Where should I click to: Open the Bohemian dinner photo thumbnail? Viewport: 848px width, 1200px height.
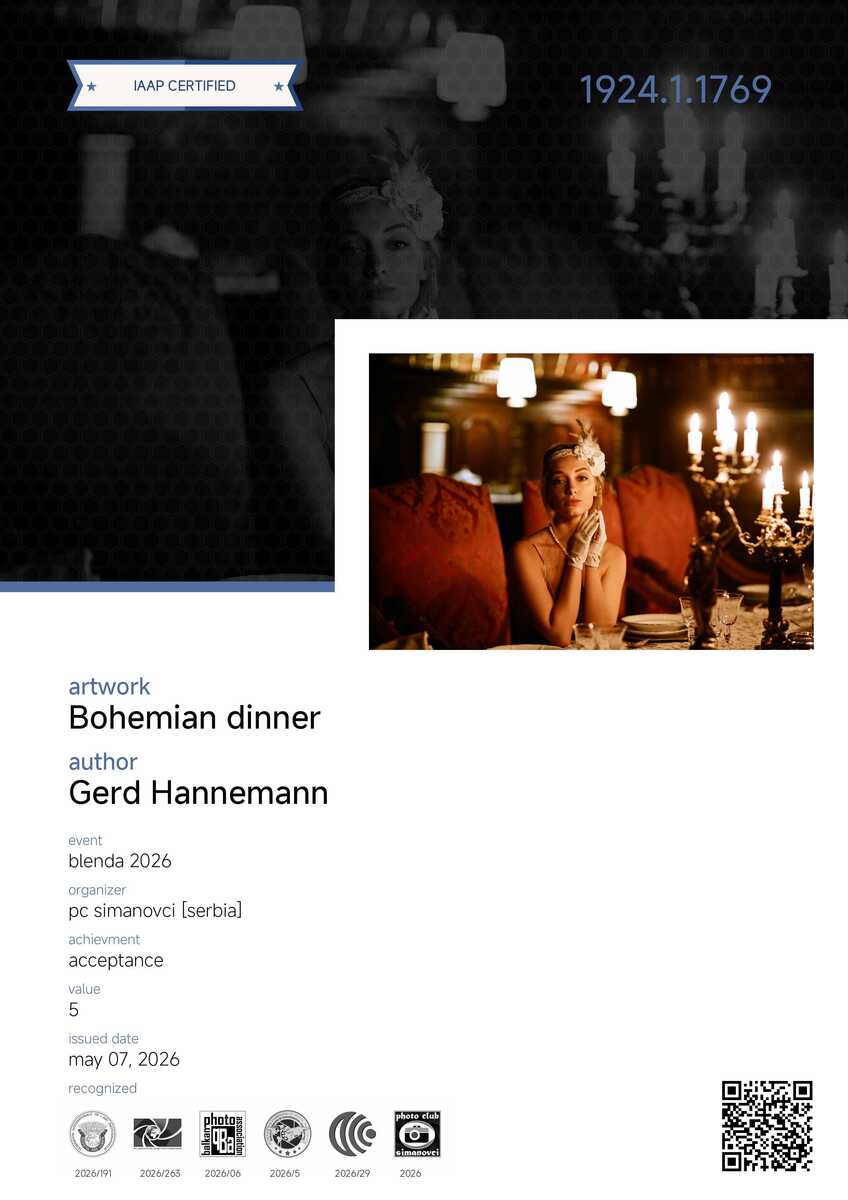pos(590,501)
